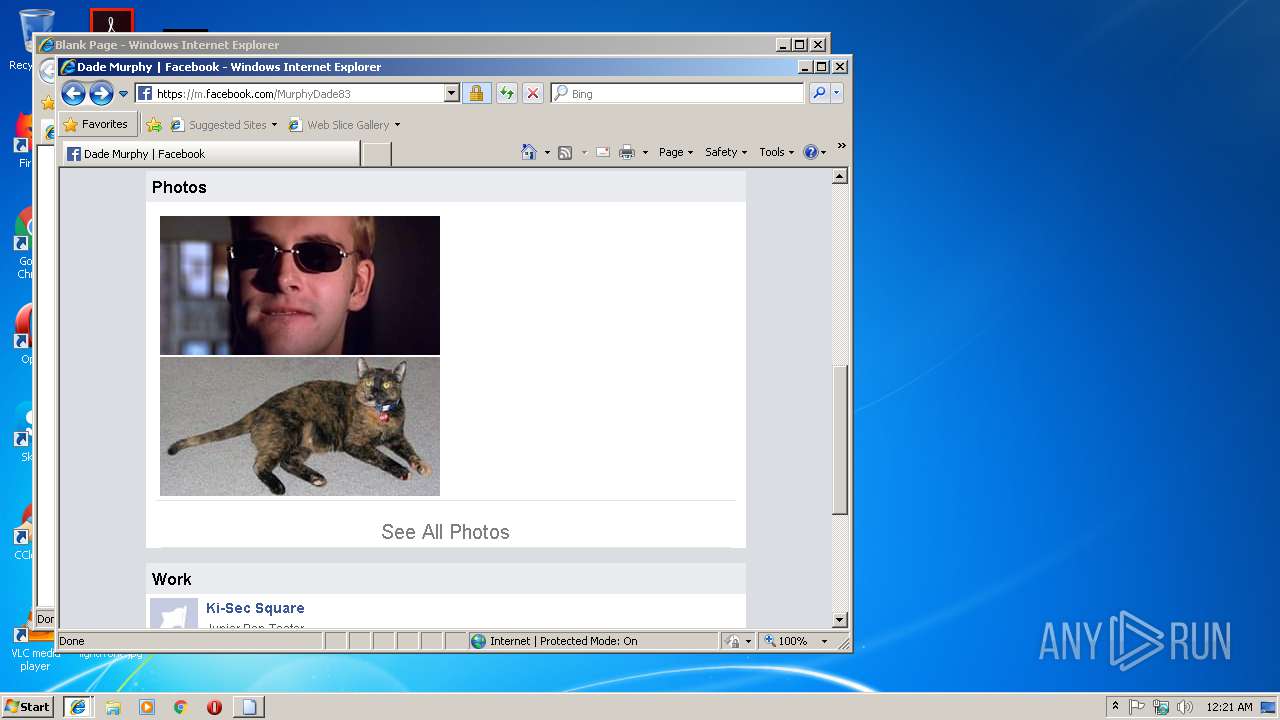The image size is (1280, 720).
Task: Print the page with printer icon
Action: (x=627, y=152)
